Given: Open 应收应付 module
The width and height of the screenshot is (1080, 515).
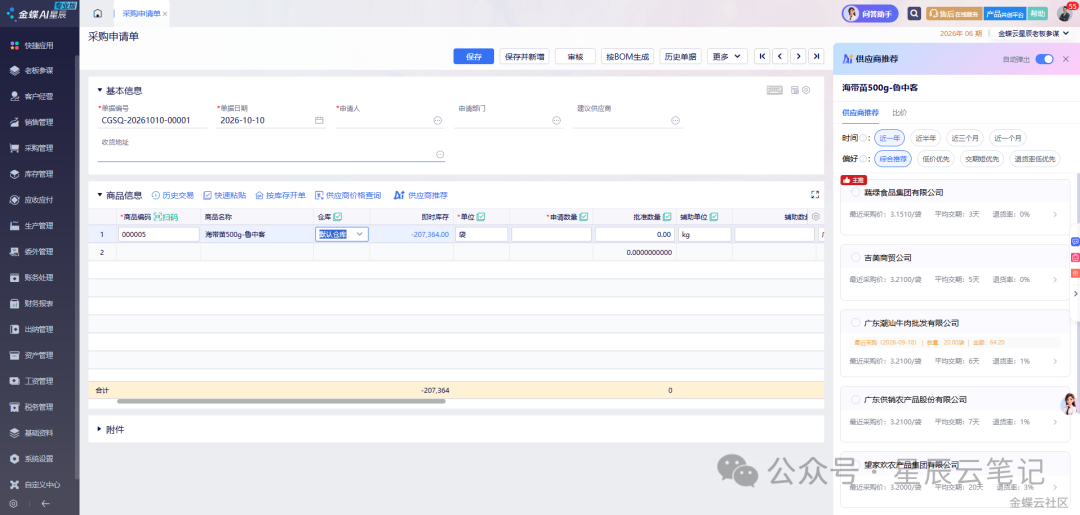Looking at the screenshot, I should [40, 200].
